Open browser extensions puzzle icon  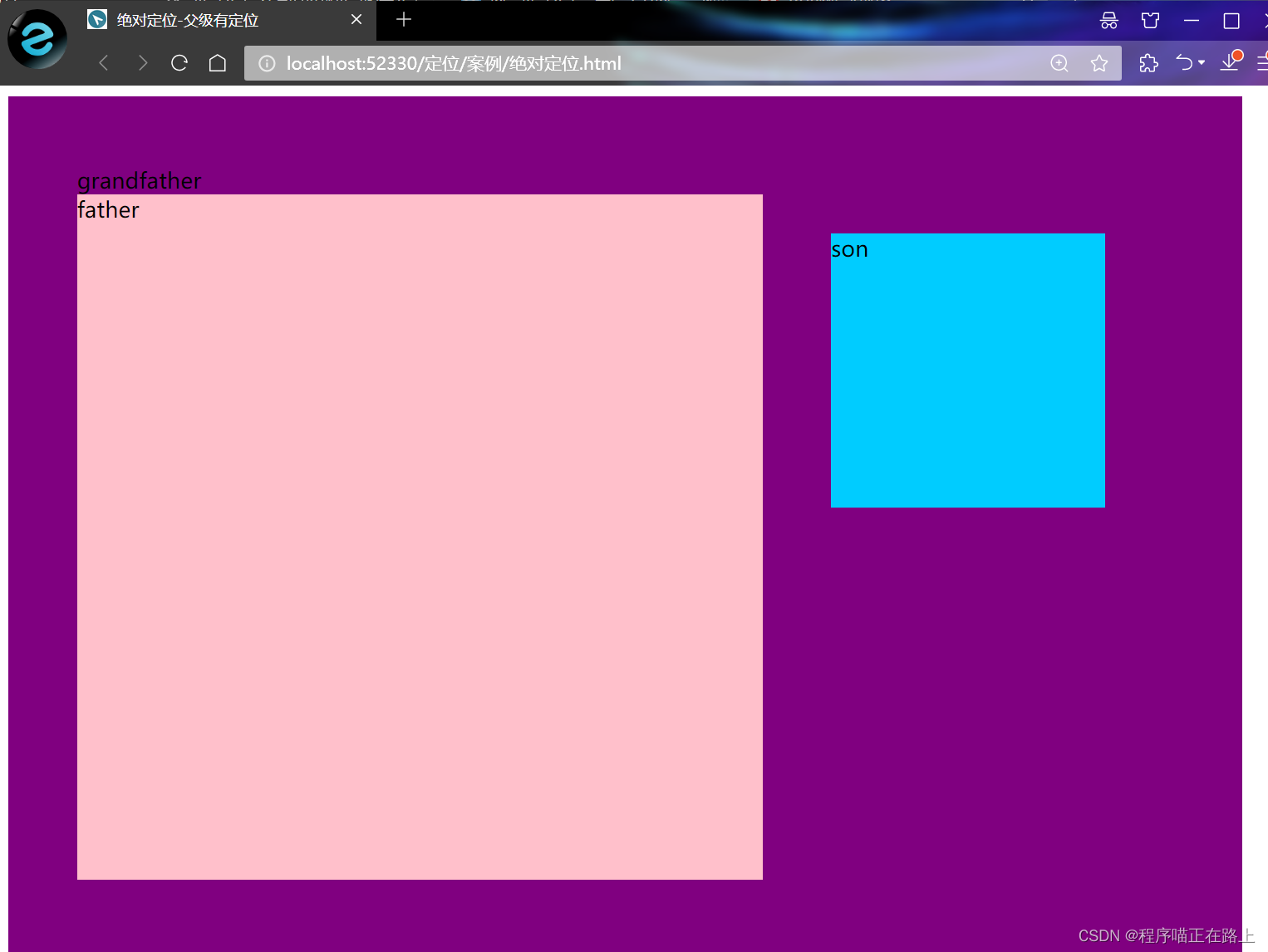point(1148,63)
